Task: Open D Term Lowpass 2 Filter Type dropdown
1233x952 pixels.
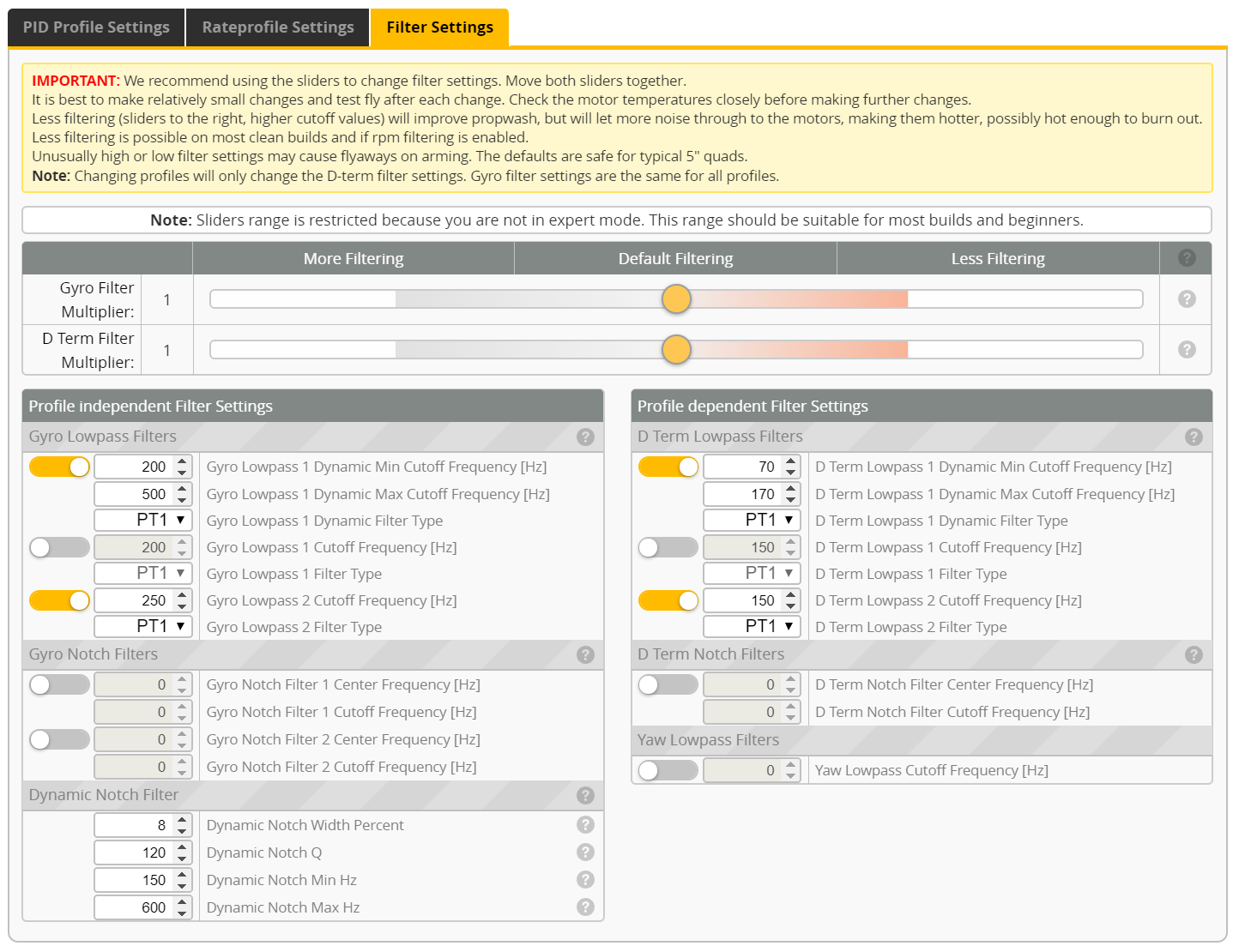Action: [752, 627]
